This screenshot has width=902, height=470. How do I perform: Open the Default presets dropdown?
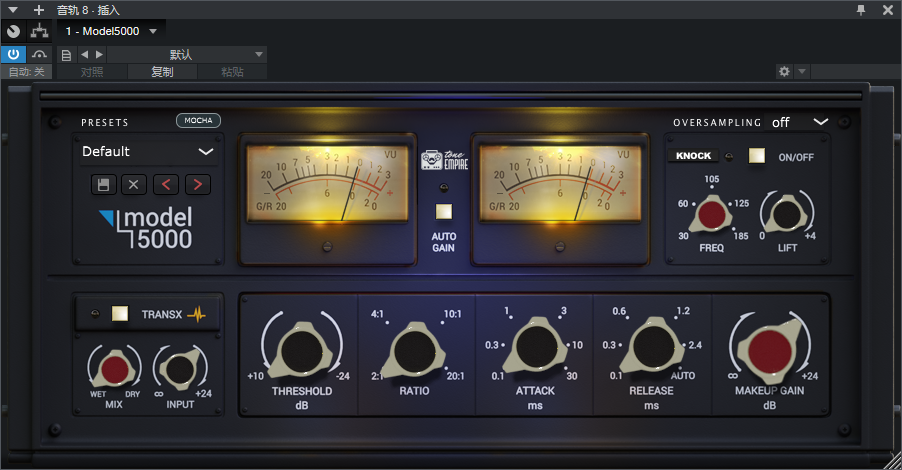click(148, 151)
